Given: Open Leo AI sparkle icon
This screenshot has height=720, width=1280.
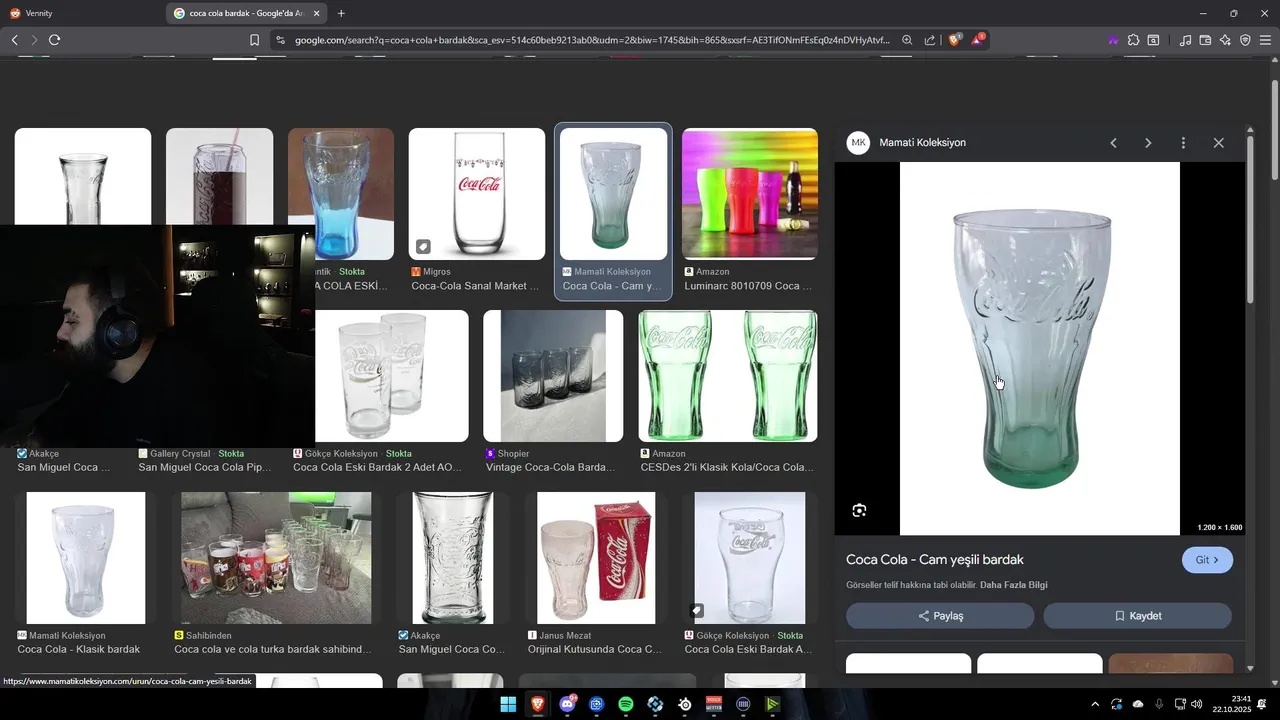Looking at the screenshot, I should point(1225,40).
